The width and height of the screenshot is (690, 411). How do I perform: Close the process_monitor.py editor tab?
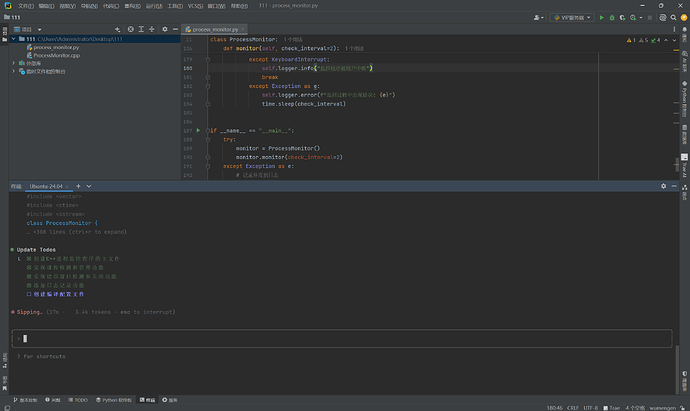pyautogui.click(x=242, y=29)
